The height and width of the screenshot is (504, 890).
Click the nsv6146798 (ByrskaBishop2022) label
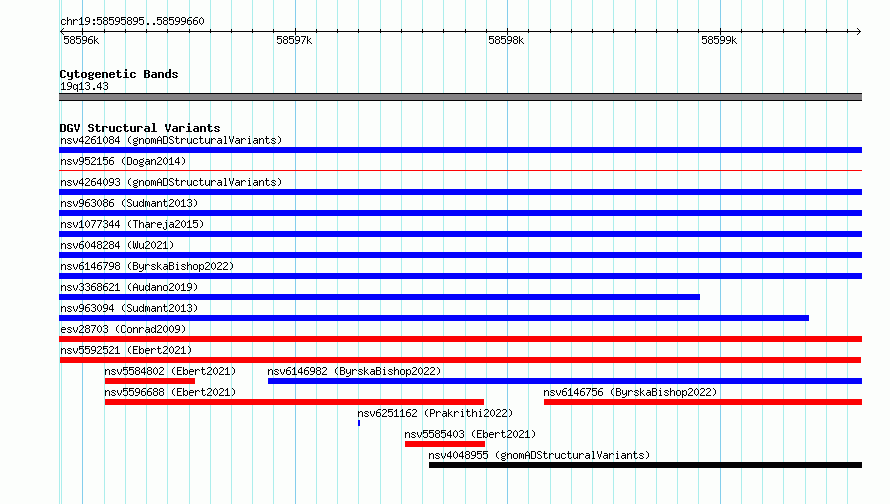pyautogui.click(x=147, y=266)
